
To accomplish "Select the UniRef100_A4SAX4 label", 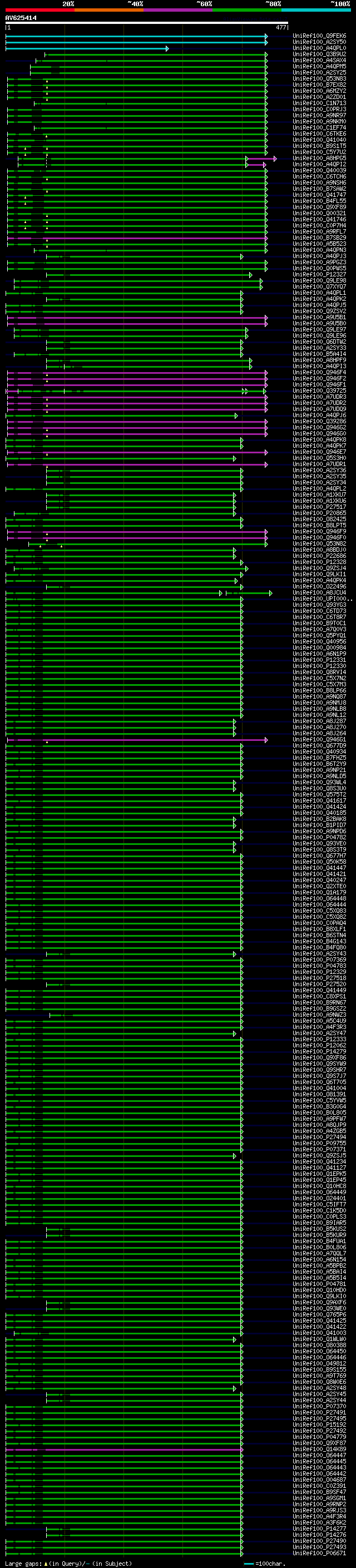I will 319,60.
